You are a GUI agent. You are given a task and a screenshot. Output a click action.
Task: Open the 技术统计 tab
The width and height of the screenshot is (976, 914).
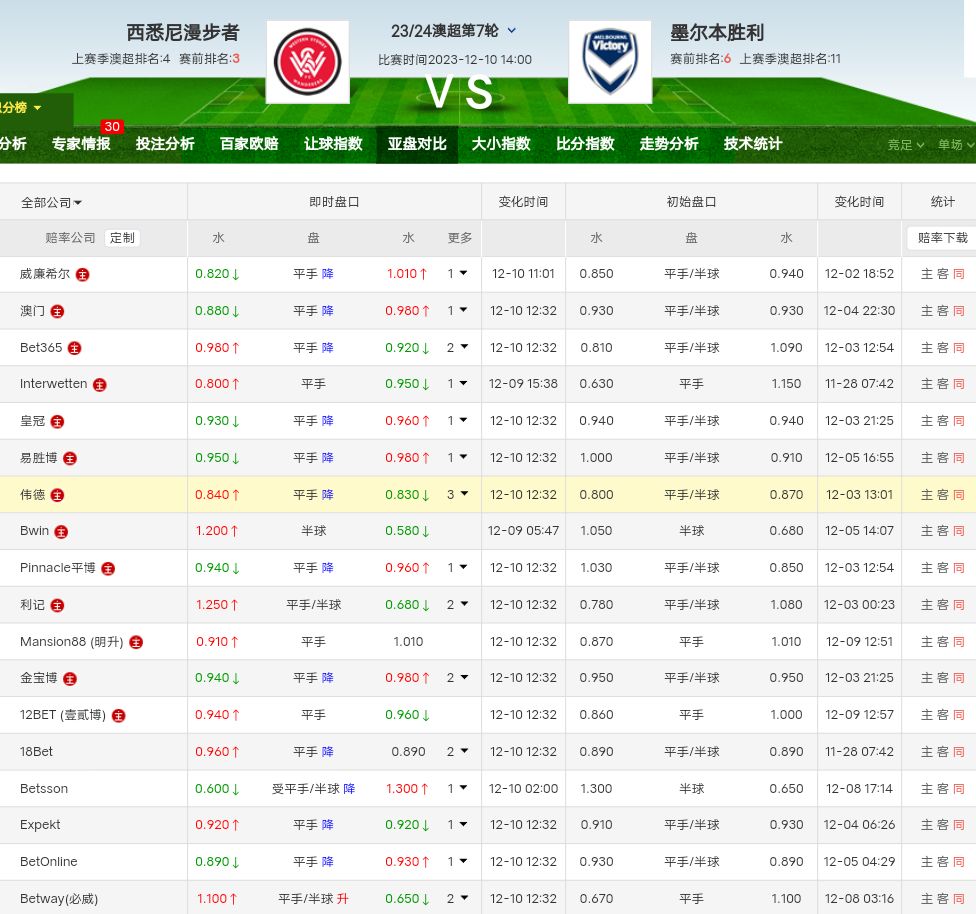coord(753,144)
